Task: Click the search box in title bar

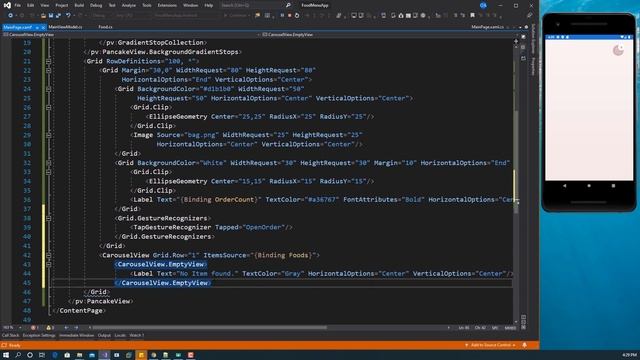Action: [x=255, y=5]
